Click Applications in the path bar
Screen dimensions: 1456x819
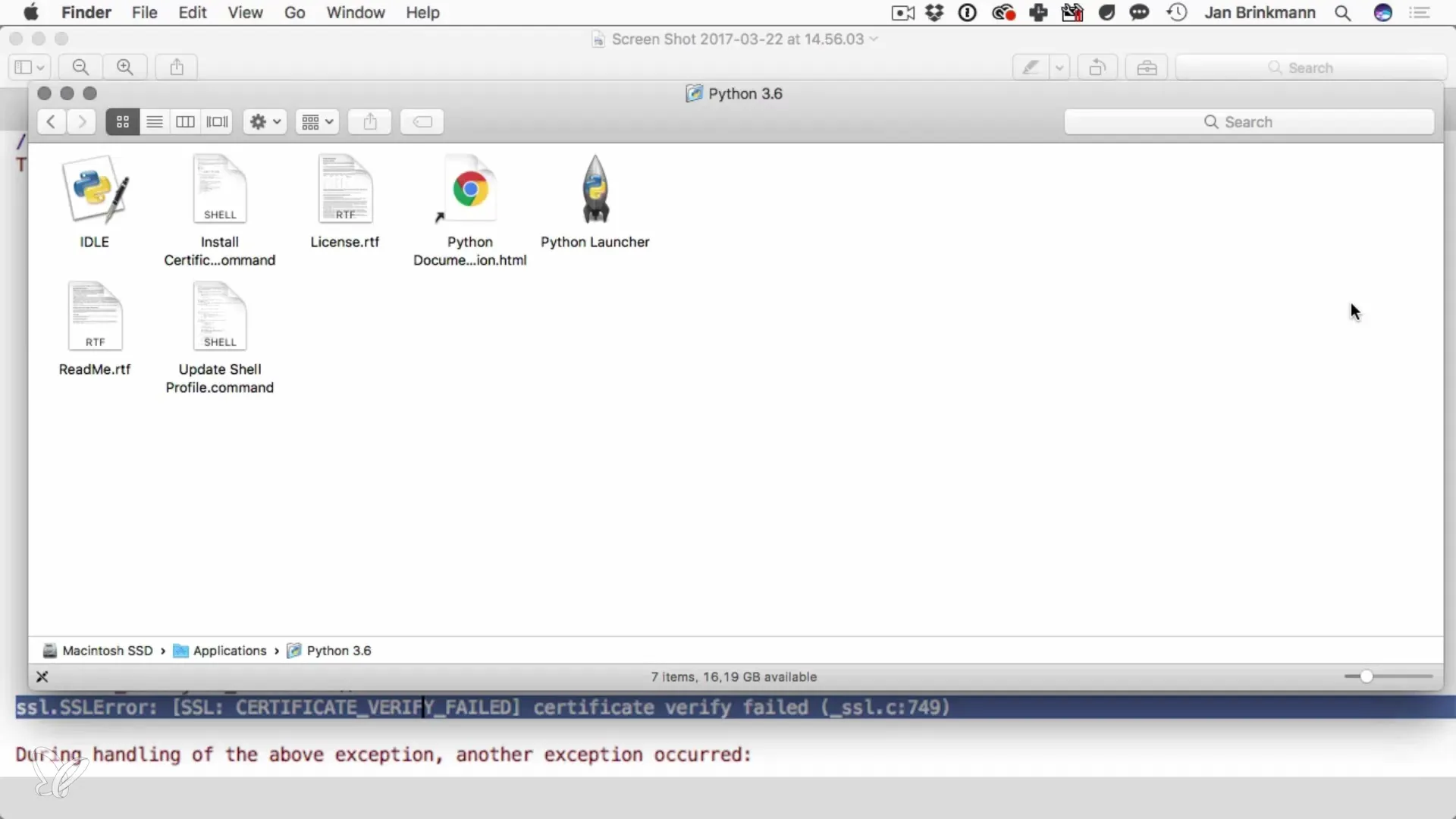click(220, 651)
